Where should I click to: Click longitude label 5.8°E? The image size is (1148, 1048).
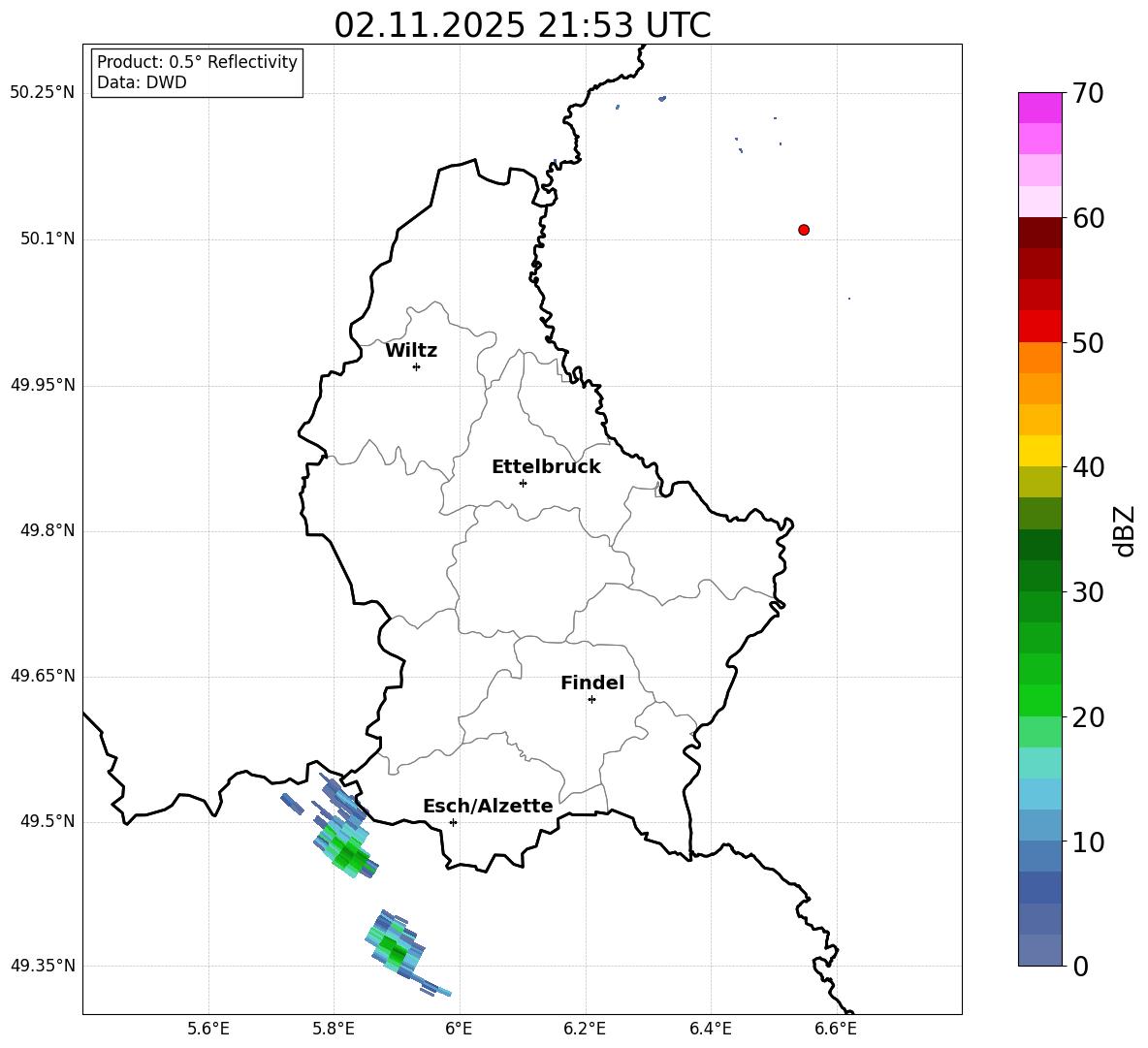pyautogui.click(x=334, y=1029)
